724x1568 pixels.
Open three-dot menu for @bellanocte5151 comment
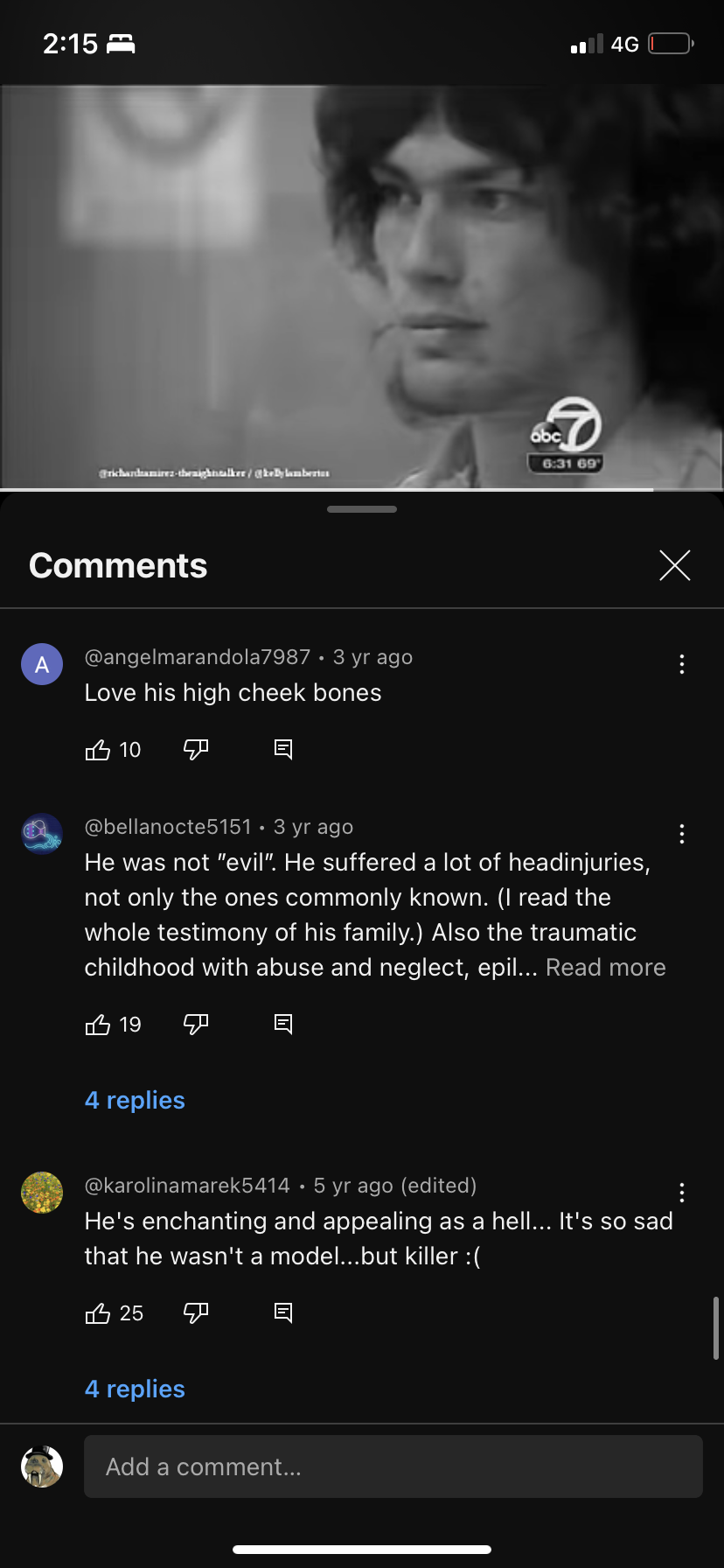click(x=682, y=834)
